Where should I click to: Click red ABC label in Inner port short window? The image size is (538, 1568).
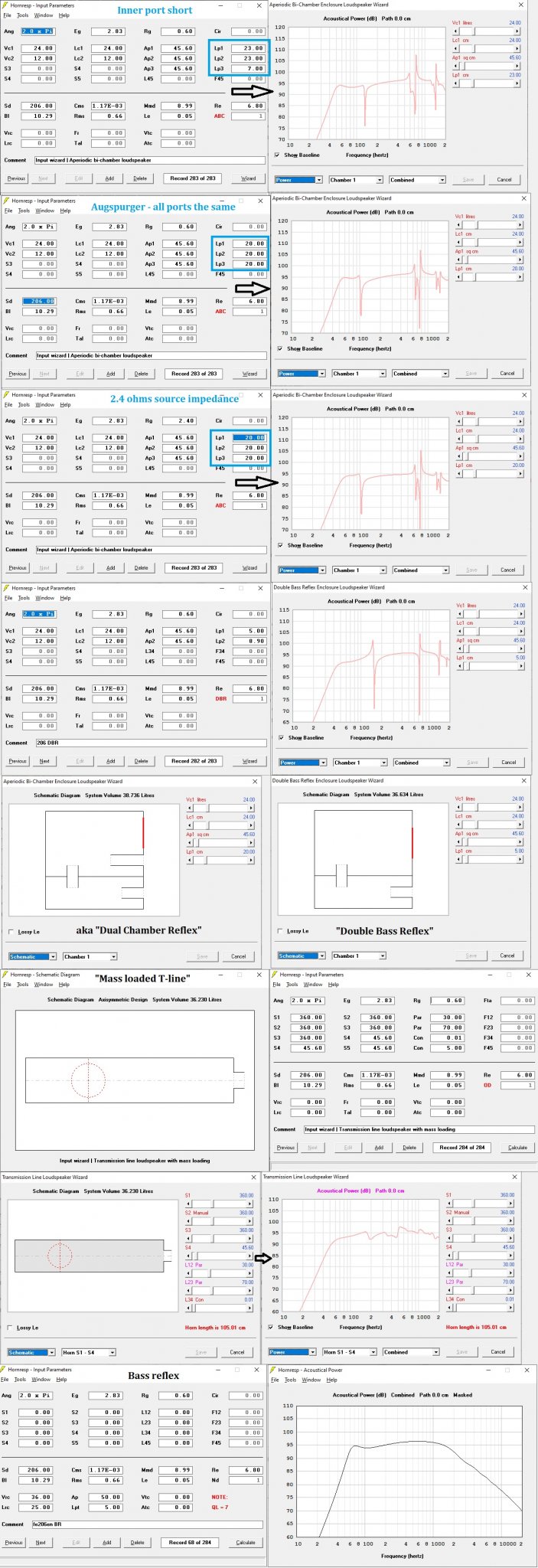point(220,116)
